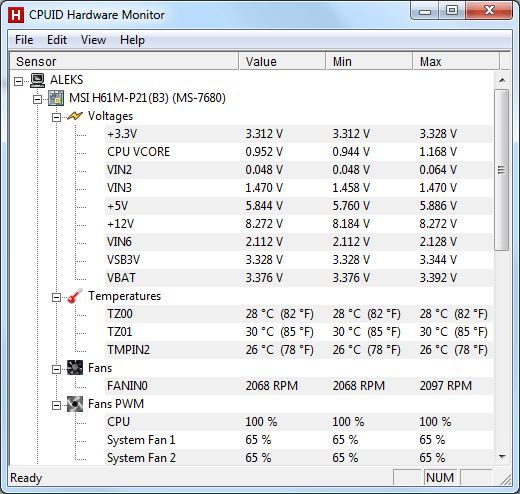This screenshot has width=520, height=494.
Task: Click the FANIN0 max value 2097 RPM
Action: (446, 386)
